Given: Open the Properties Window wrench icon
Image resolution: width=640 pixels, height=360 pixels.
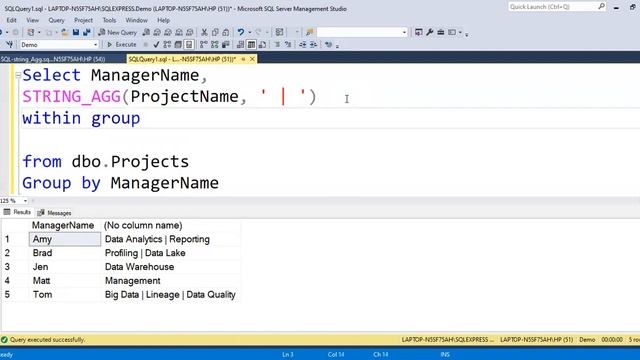Looking at the screenshot, I should click(430, 32).
